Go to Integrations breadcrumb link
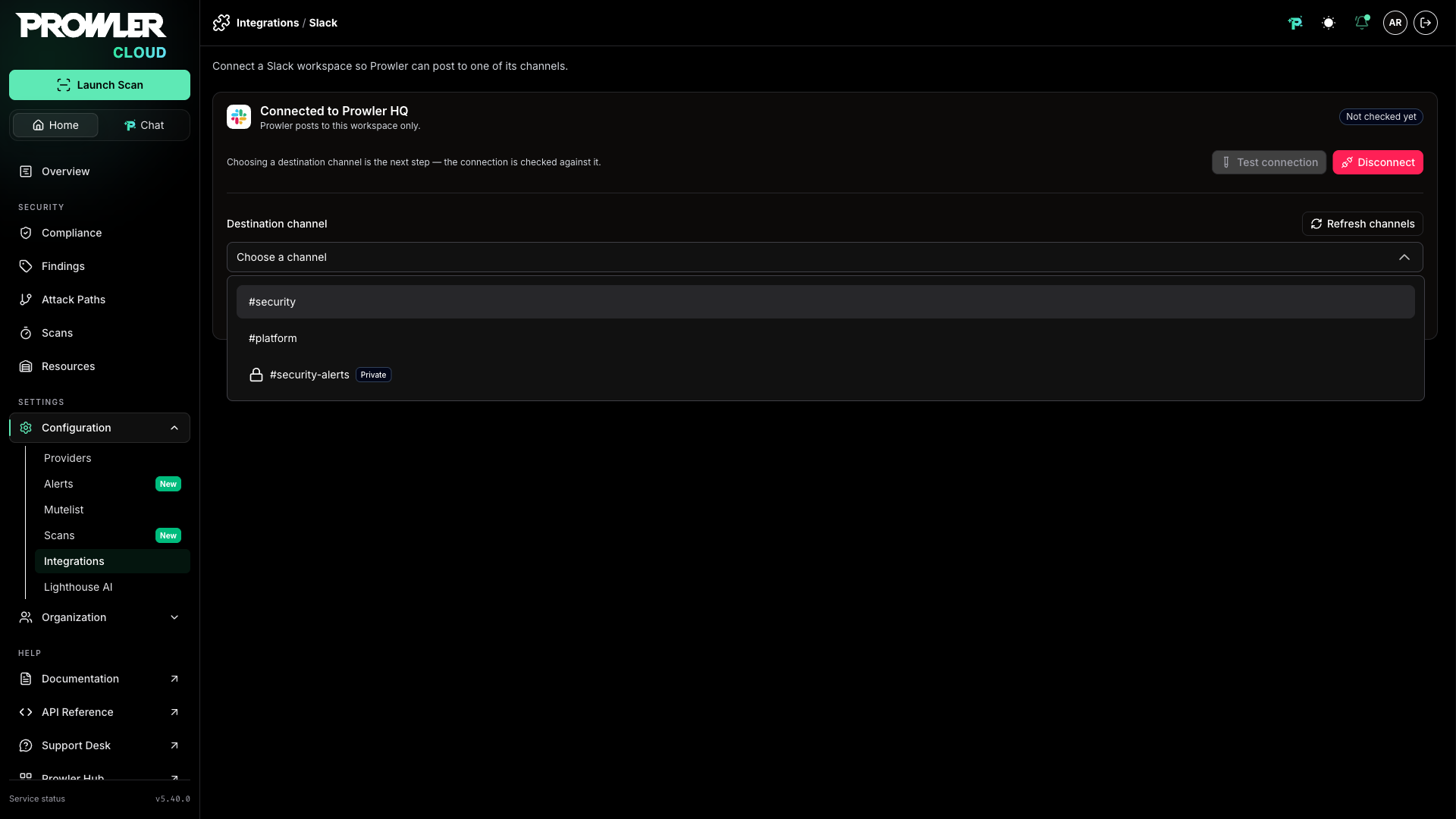 (268, 23)
